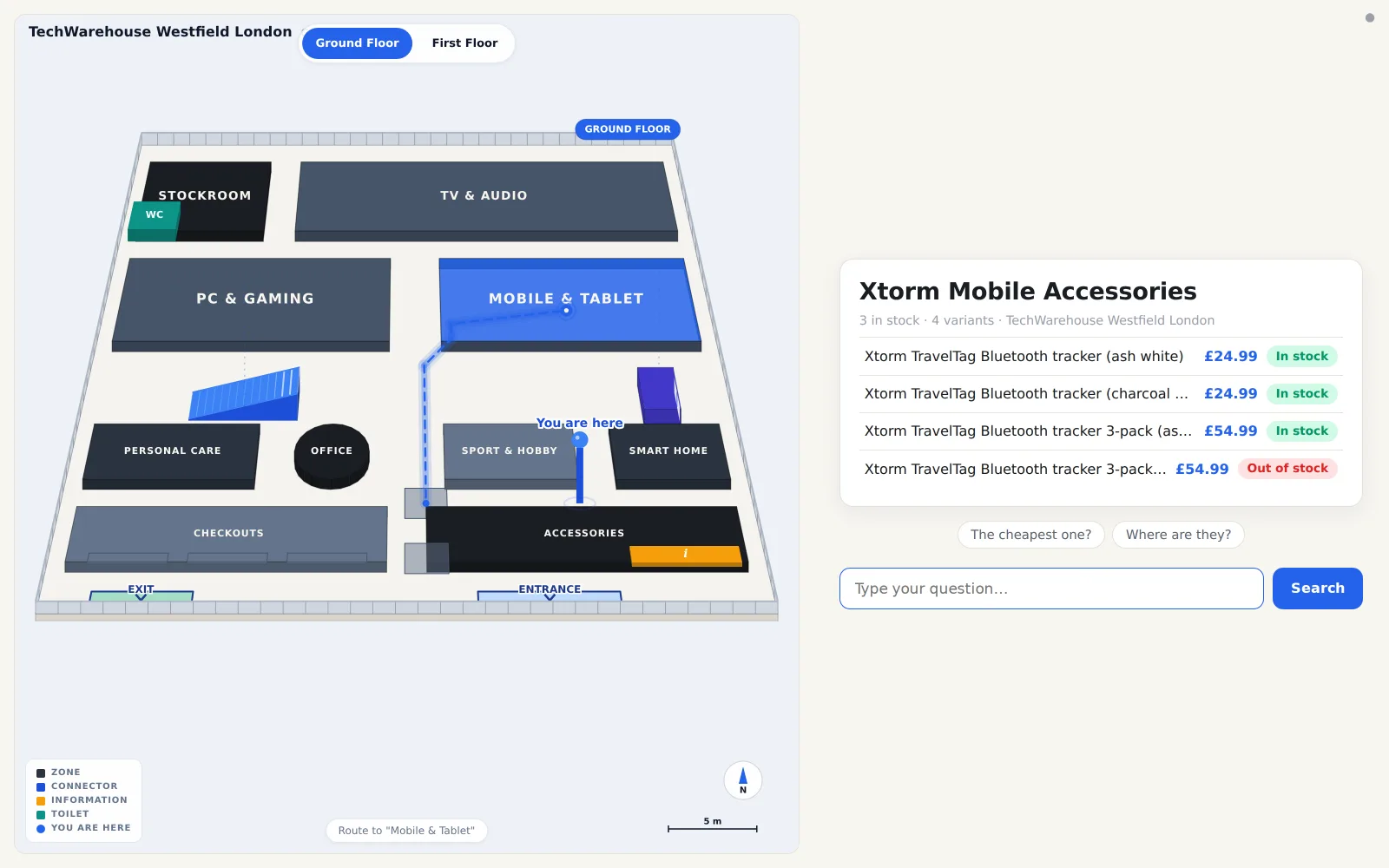The height and width of the screenshot is (868, 1389).
Task: Open the charcoal TravelTag tracker row
Action: tap(1101, 394)
